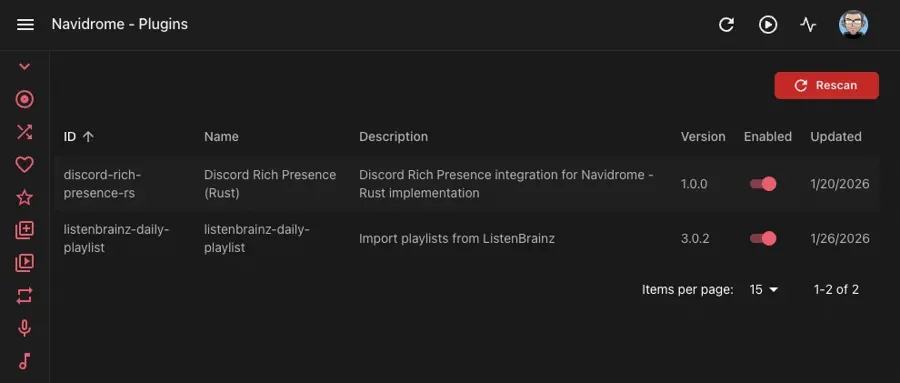Click the red Rescan button

point(827,86)
